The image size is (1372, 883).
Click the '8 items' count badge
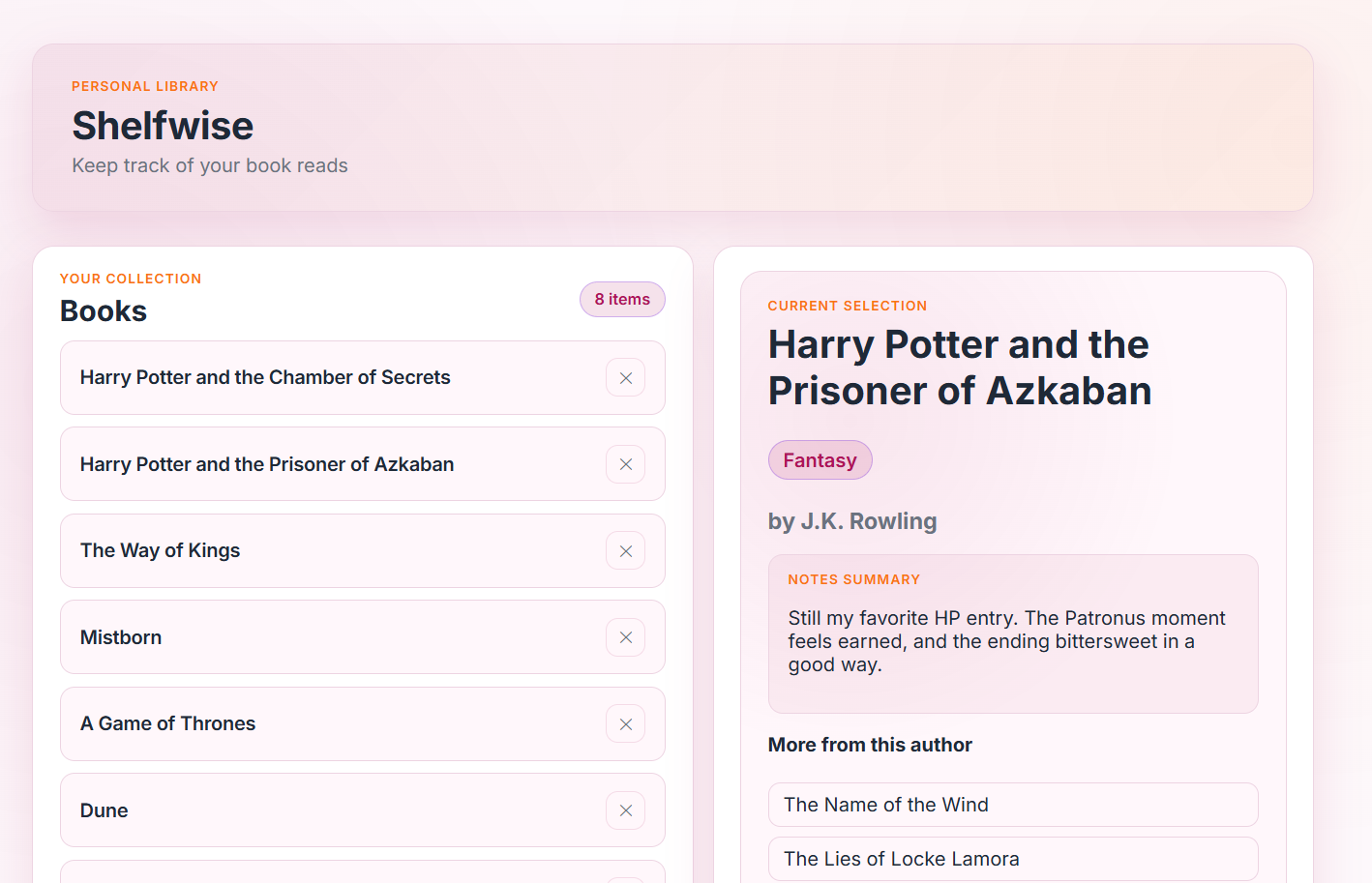[x=622, y=299]
